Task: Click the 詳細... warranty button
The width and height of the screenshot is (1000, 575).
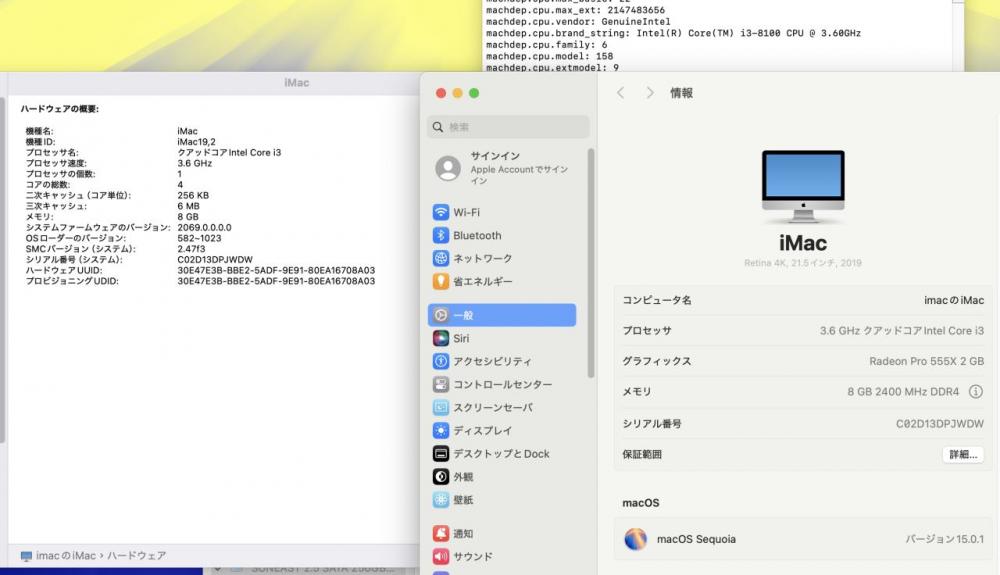Action: click(x=963, y=455)
